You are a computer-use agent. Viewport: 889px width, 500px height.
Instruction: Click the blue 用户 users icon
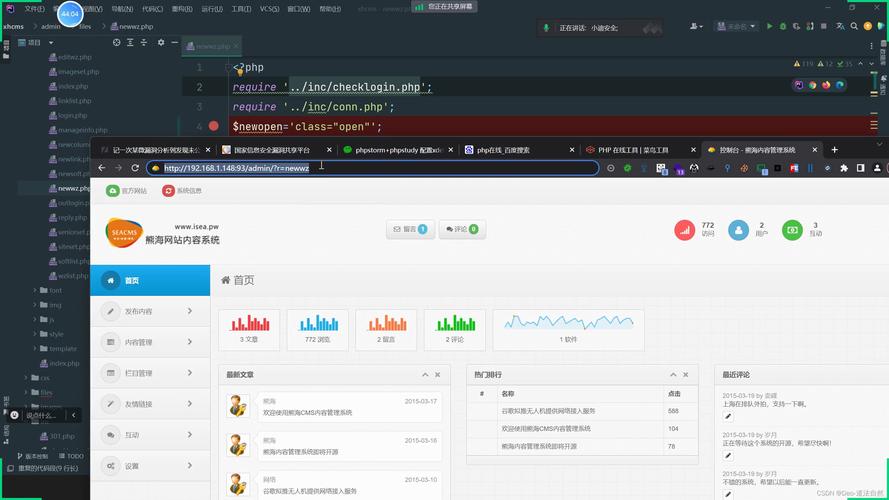click(x=738, y=230)
